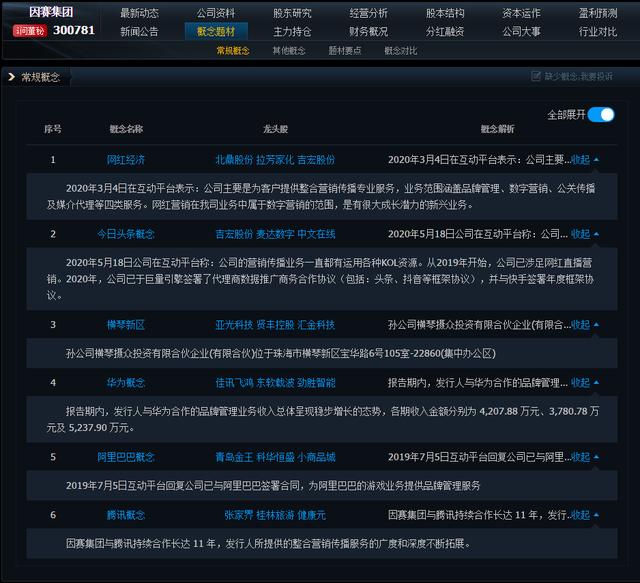Collapse the 腾讯概念 row via 收起
The image size is (640, 583).
click(584, 515)
